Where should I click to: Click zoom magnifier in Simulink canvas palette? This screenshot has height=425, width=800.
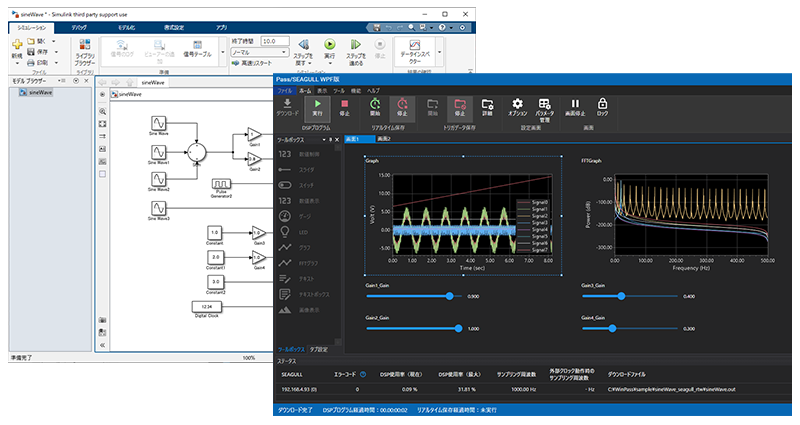pyautogui.click(x=103, y=111)
